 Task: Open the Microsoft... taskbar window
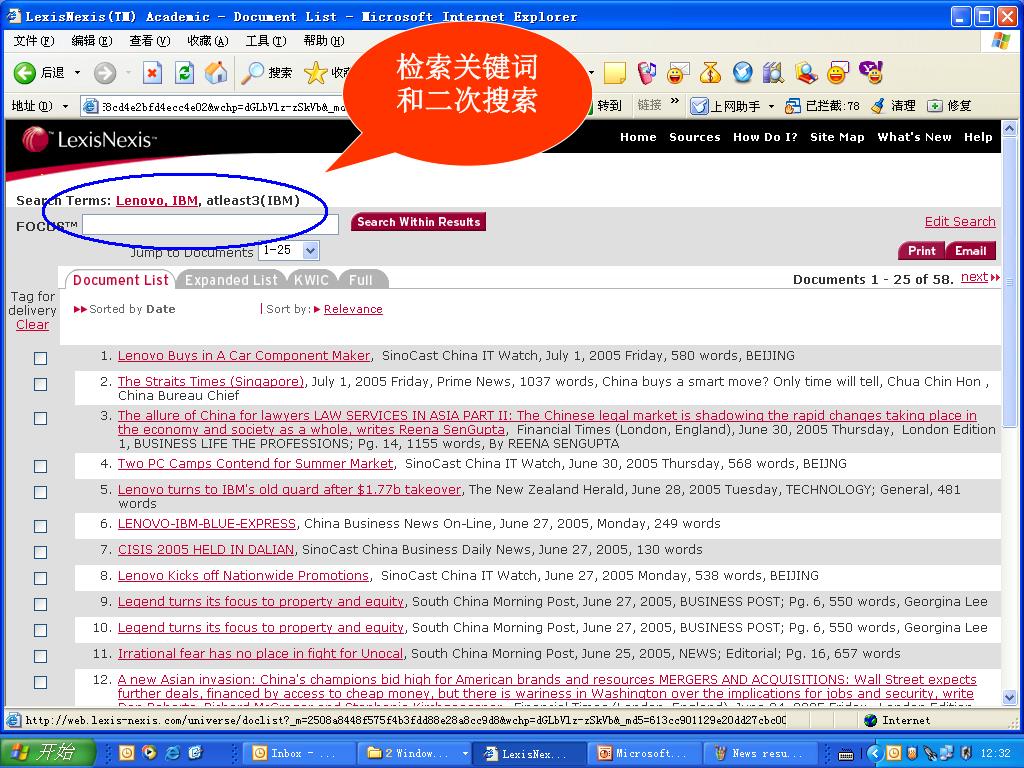click(x=643, y=753)
